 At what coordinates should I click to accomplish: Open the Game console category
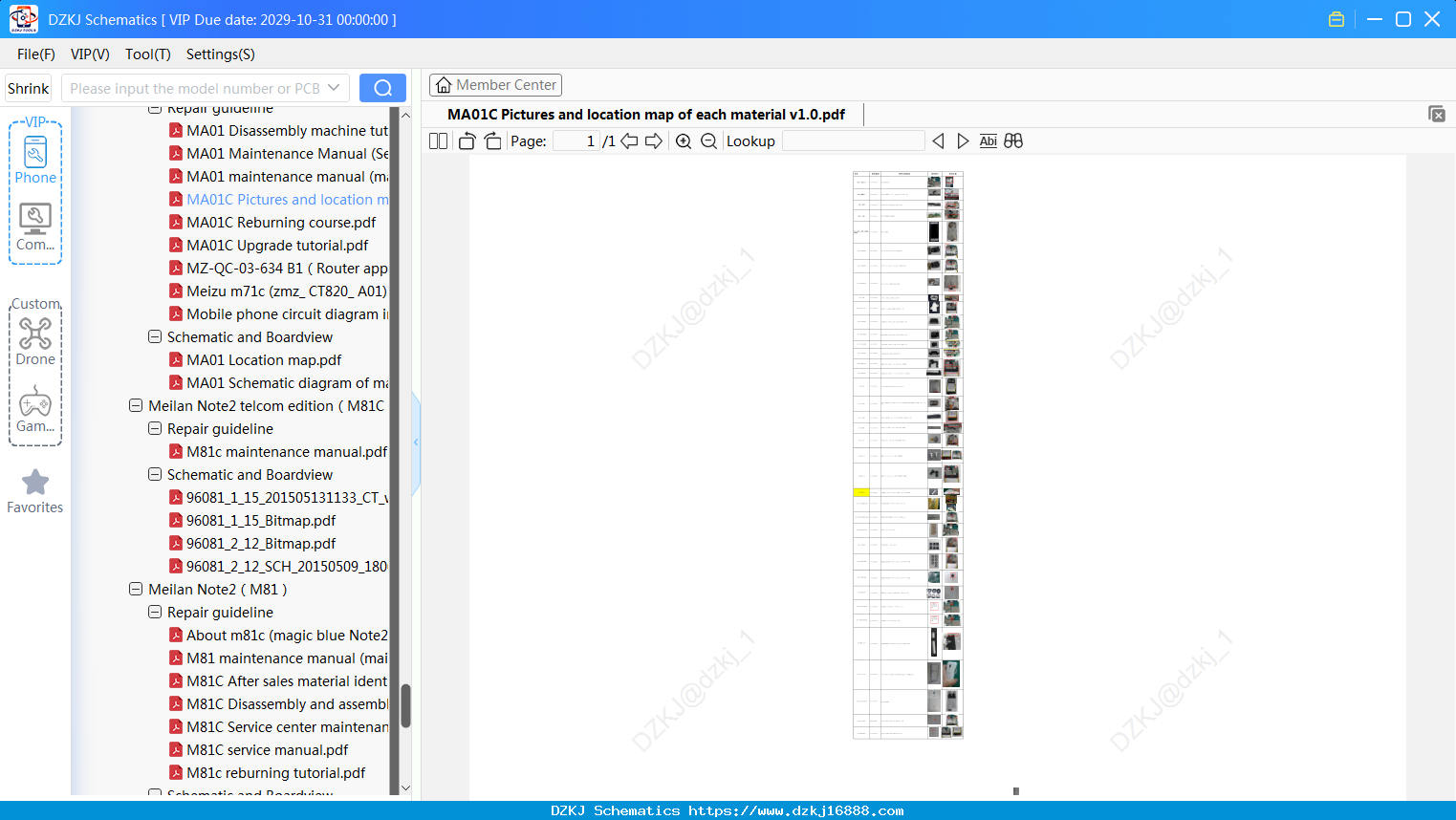pos(35,409)
